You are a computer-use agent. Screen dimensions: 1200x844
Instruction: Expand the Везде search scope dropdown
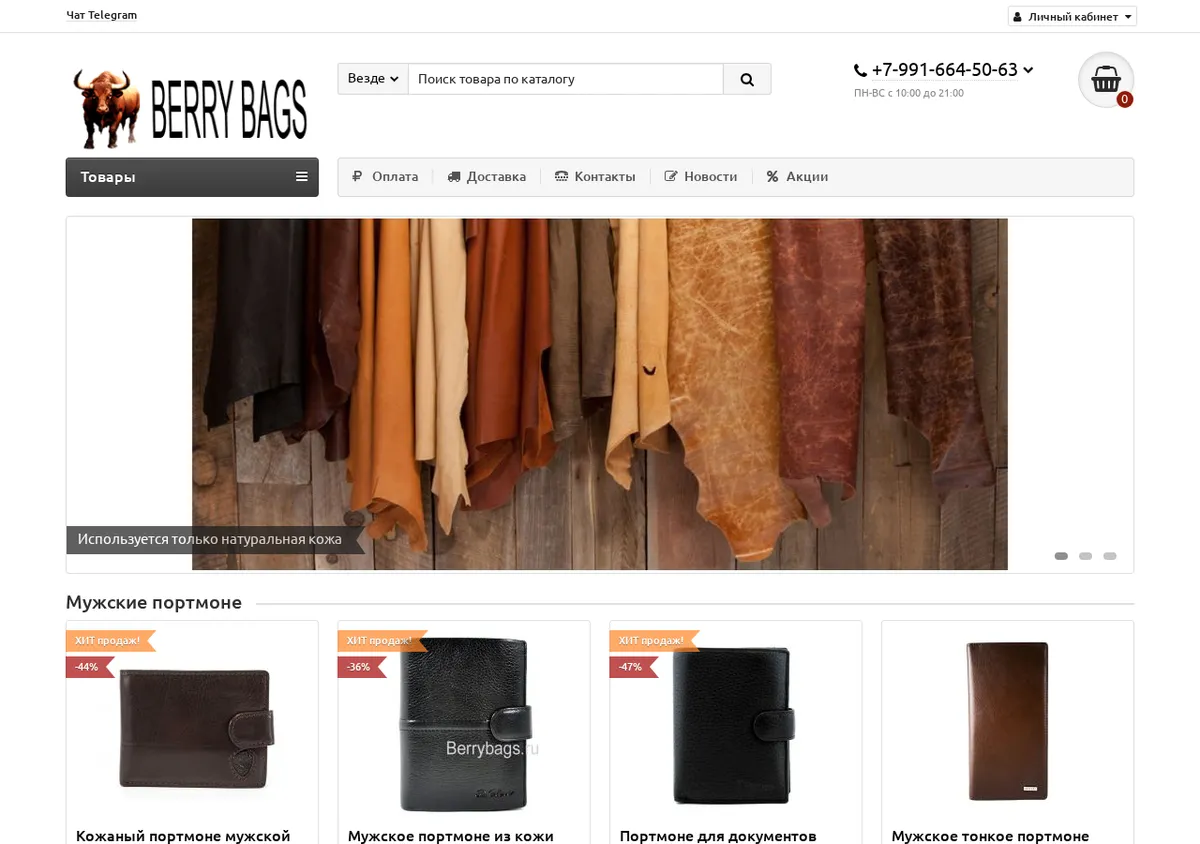pos(373,79)
